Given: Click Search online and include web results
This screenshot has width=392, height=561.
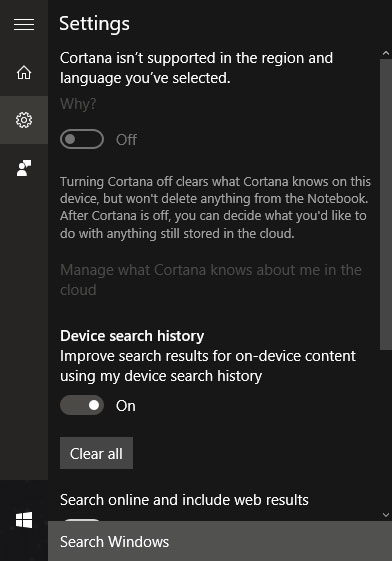Looking at the screenshot, I should (184, 500).
